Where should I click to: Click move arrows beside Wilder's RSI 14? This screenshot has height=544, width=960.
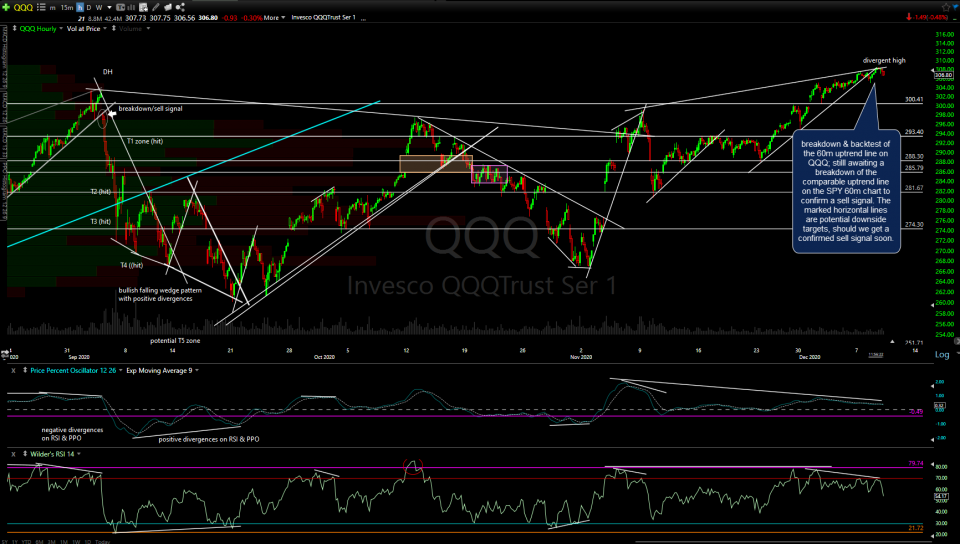click(25, 454)
